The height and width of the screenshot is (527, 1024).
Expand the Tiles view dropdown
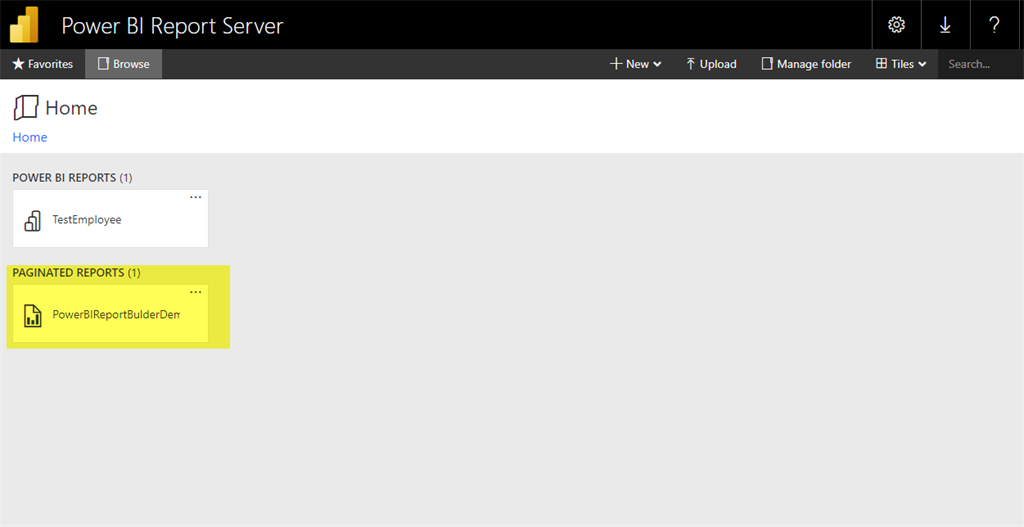click(x=901, y=64)
